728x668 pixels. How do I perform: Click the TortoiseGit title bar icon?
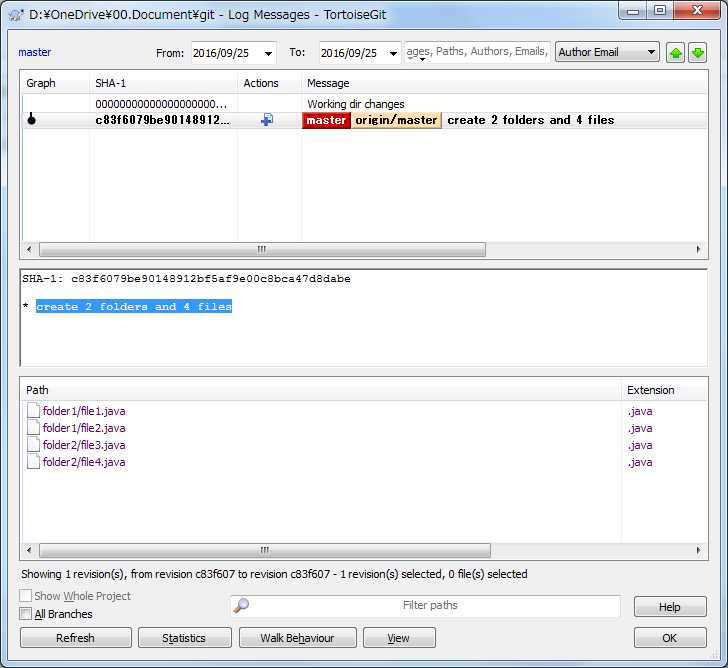[x=16, y=15]
